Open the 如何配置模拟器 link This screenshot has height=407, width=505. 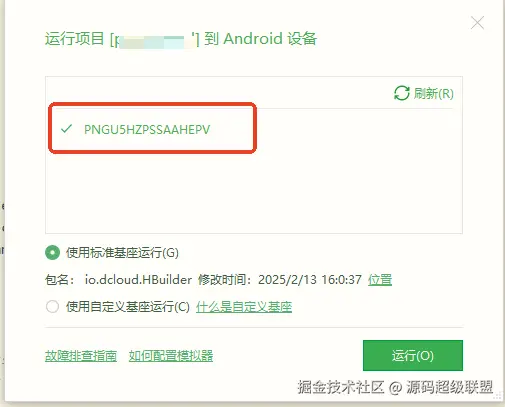point(171,356)
